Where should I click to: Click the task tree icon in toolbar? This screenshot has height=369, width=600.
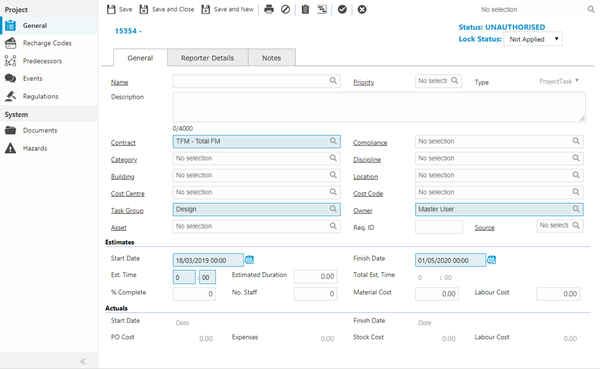pyautogui.click(x=322, y=9)
